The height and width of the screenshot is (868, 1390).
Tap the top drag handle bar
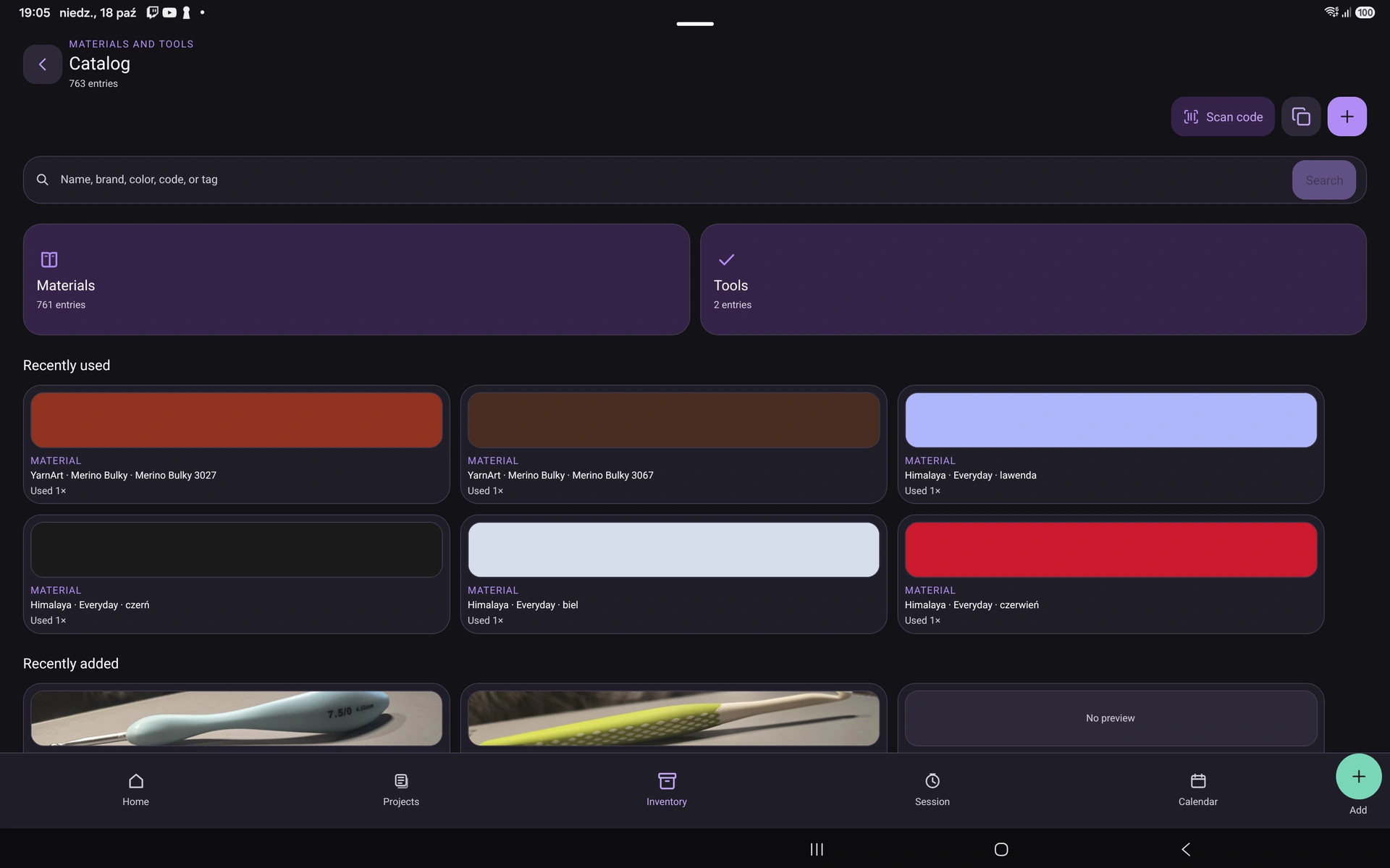[x=695, y=24]
